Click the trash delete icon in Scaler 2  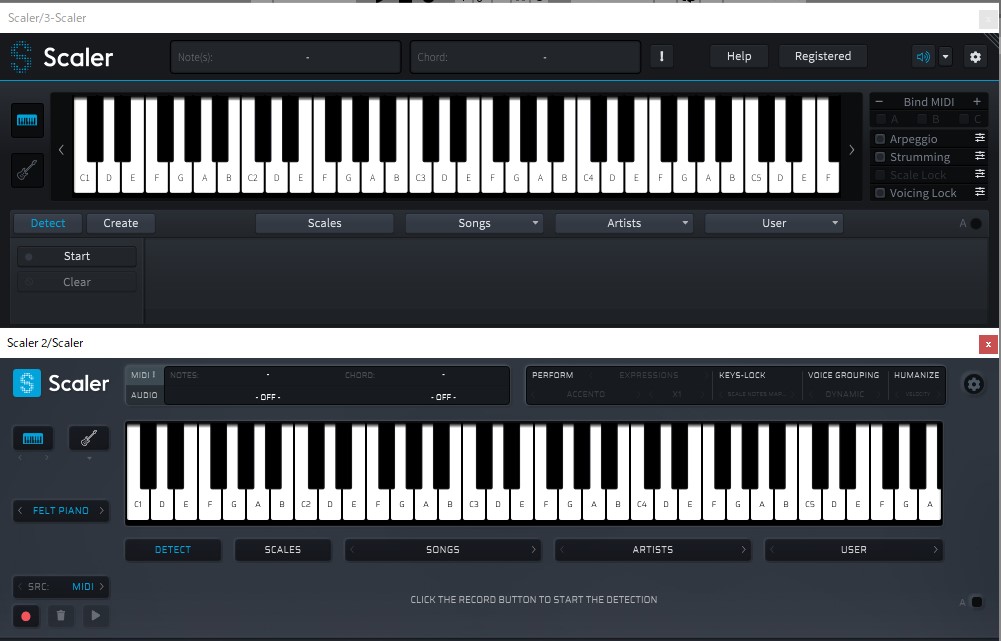tap(61, 616)
